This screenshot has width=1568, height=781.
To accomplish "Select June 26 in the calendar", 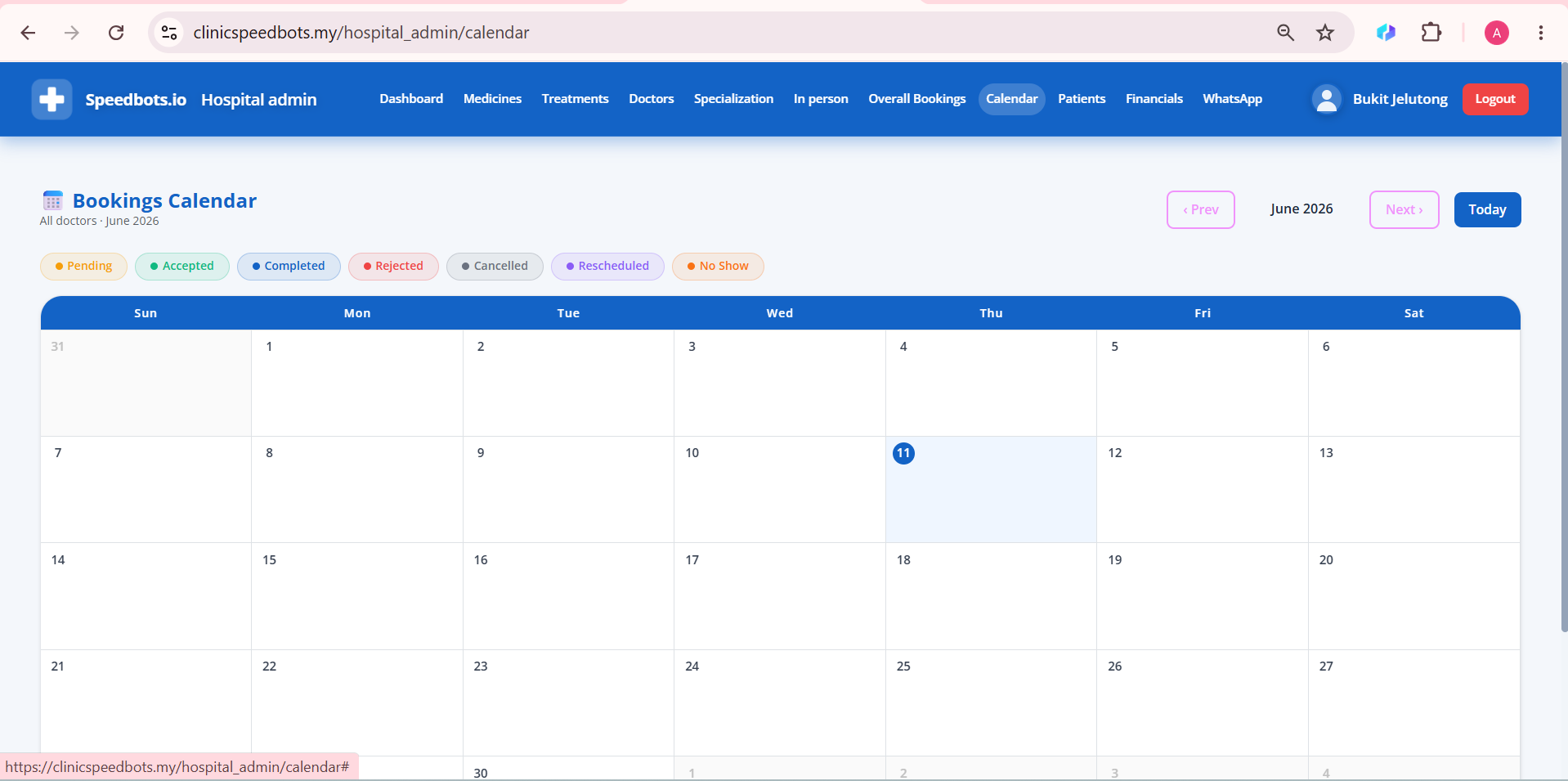I will [x=1203, y=702].
